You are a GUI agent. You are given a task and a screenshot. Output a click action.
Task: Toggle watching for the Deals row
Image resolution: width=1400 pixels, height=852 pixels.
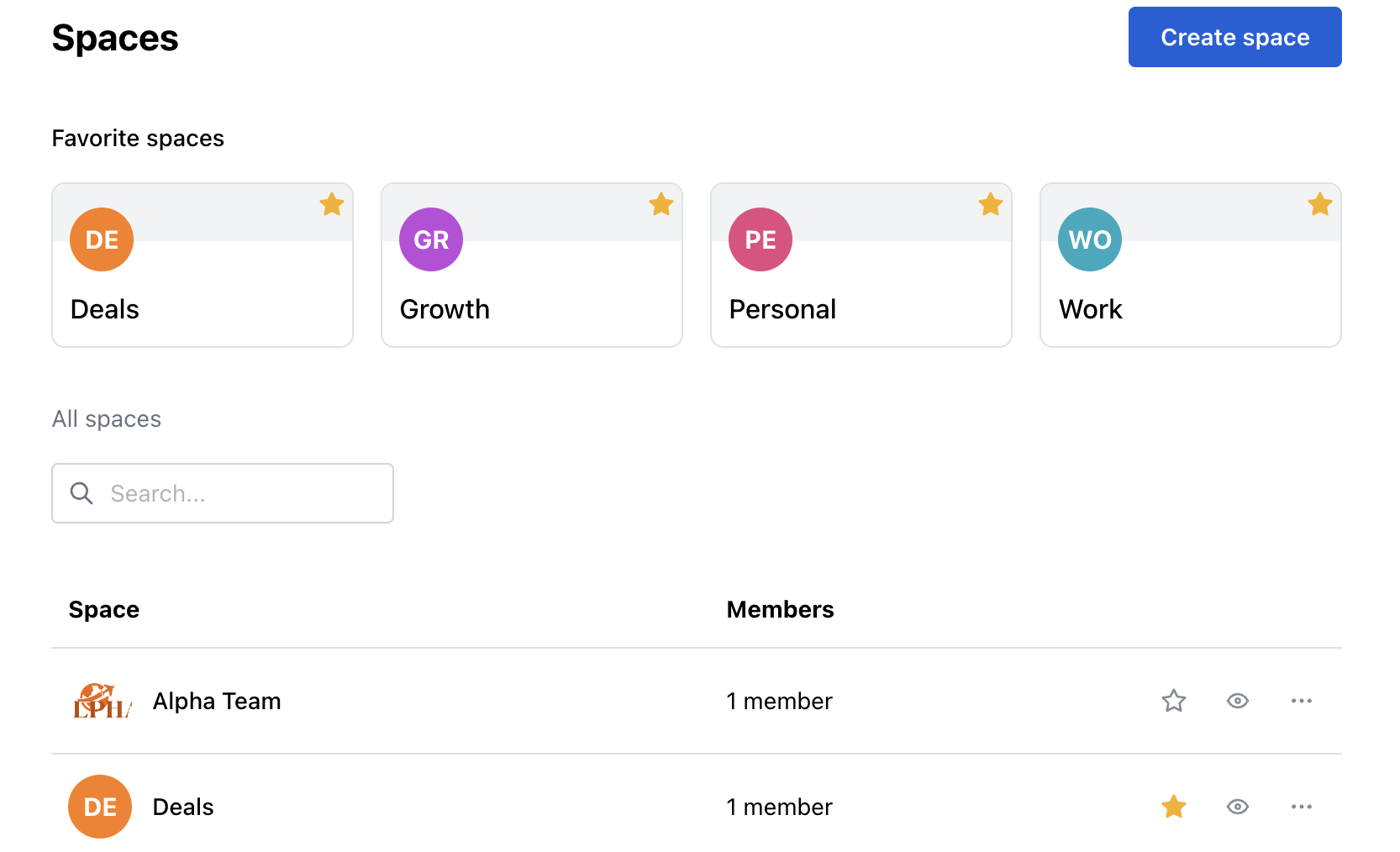(x=1238, y=807)
